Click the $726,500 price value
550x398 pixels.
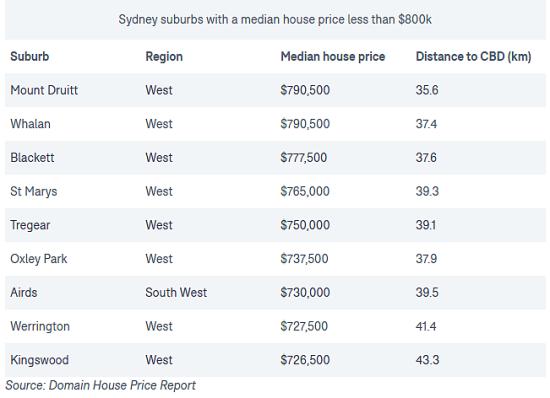tap(305, 360)
